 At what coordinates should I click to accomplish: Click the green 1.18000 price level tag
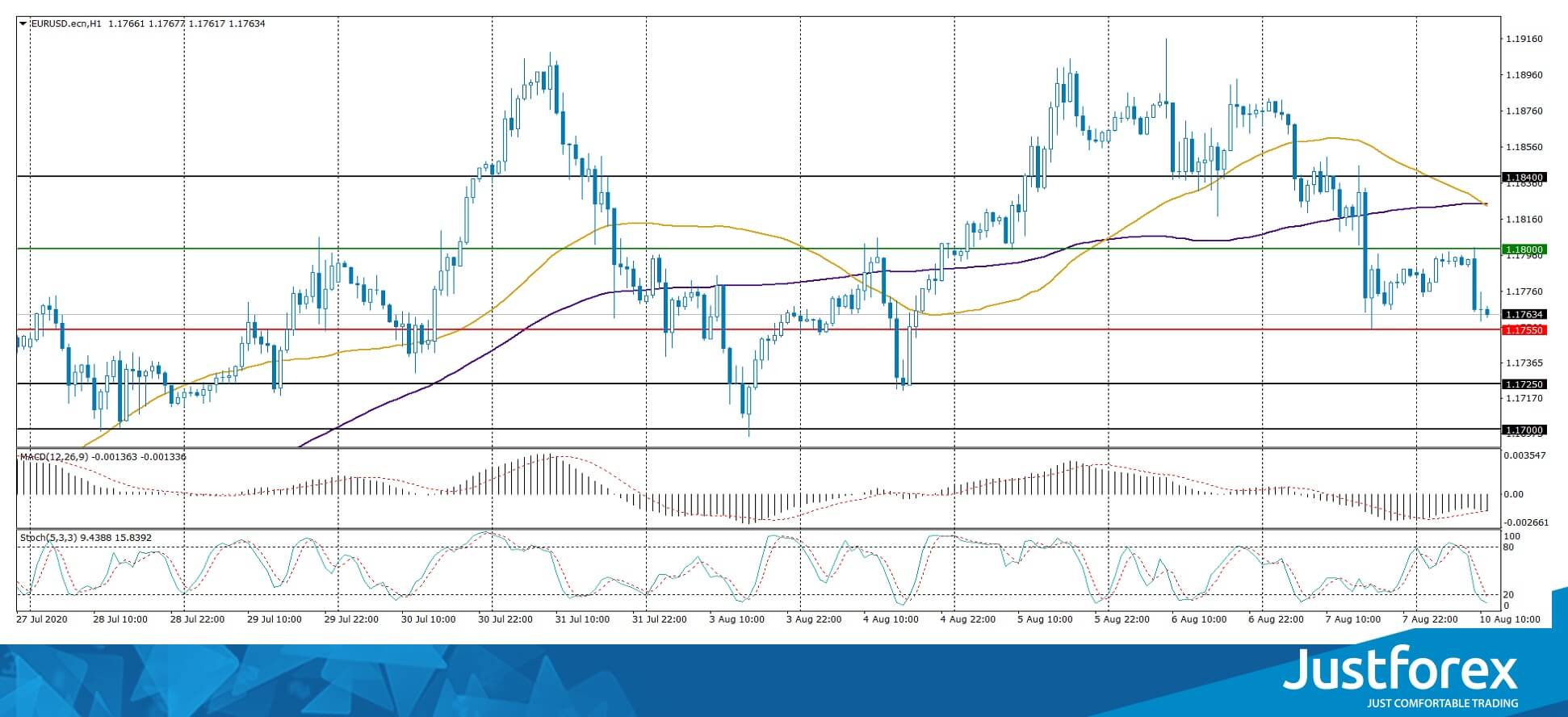[x=1523, y=249]
